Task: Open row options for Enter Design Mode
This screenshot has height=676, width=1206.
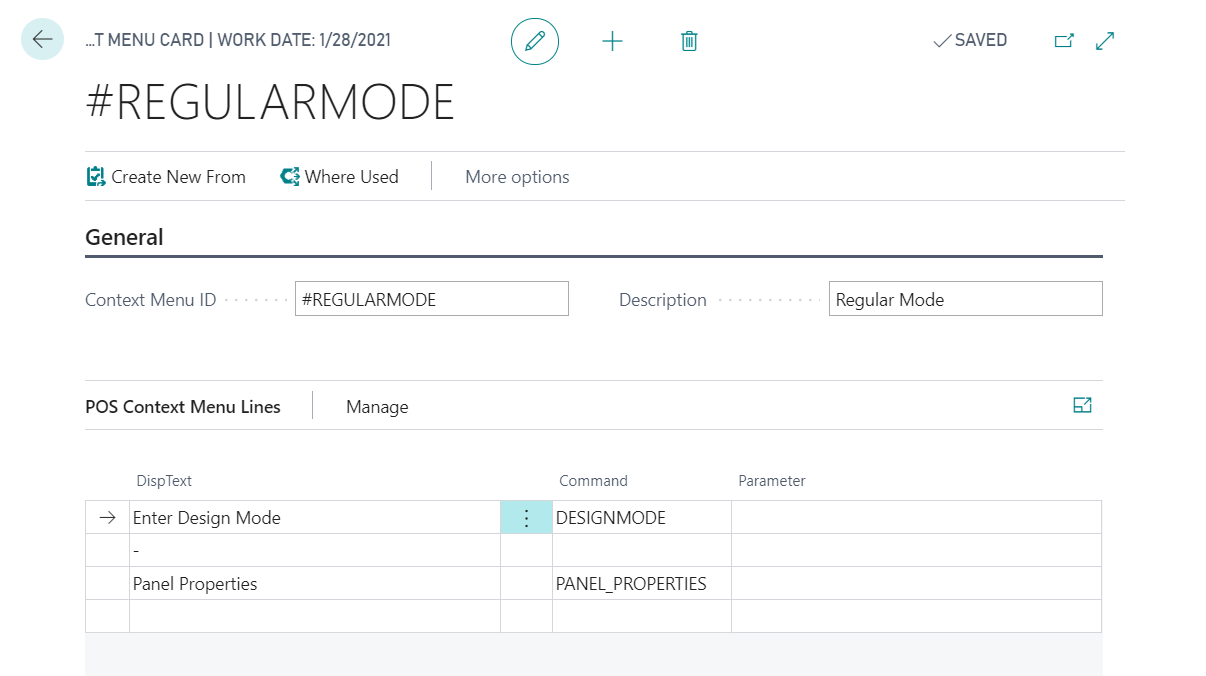Action: (x=526, y=518)
